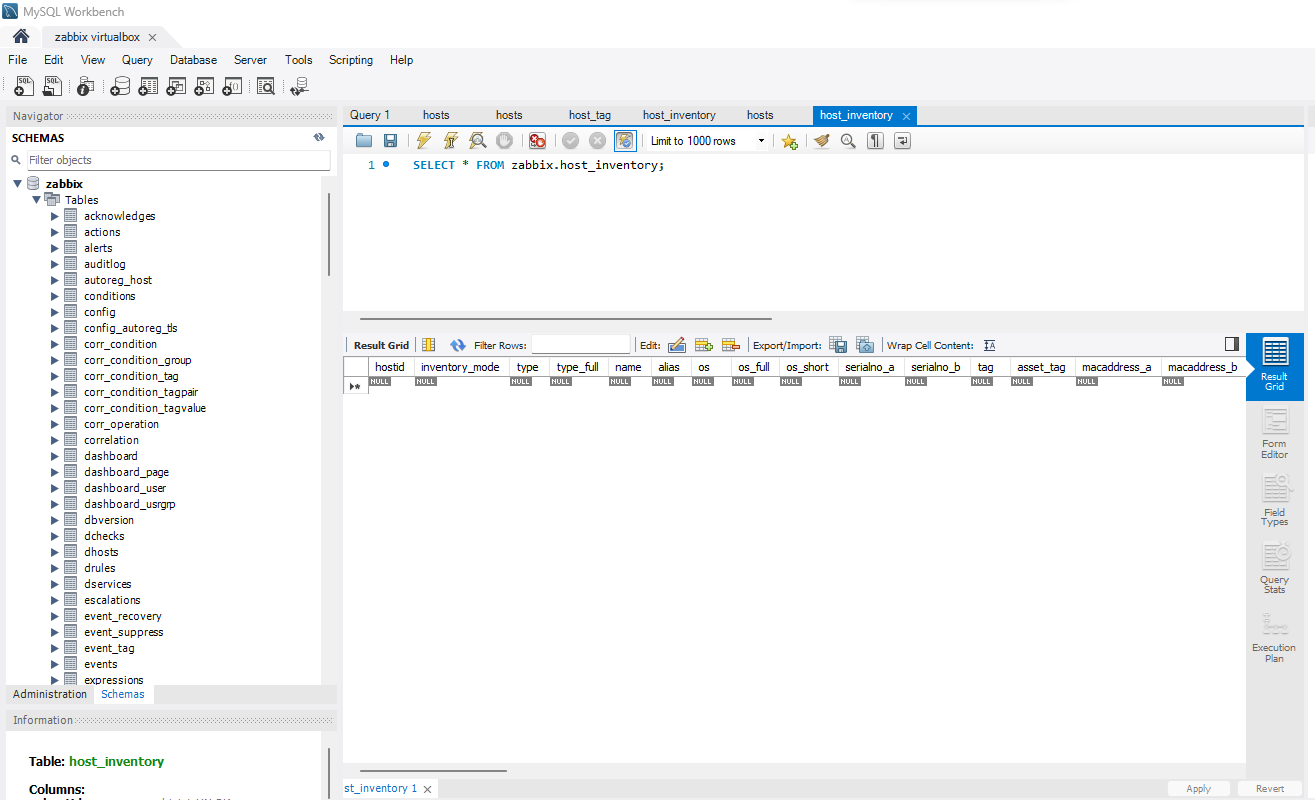Select the dashboard table in the tree
Image resolution: width=1315 pixels, height=800 pixels.
pyautogui.click(x=110, y=456)
